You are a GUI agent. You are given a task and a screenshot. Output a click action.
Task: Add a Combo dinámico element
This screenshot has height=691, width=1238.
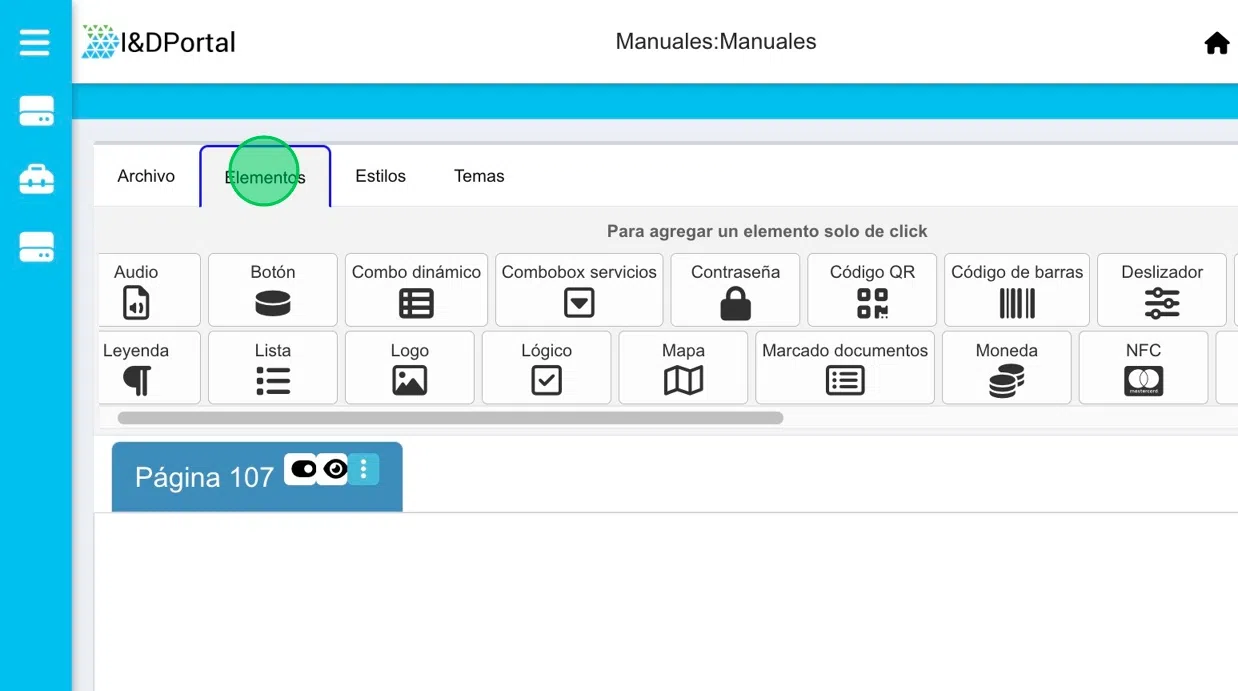coord(416,290)
